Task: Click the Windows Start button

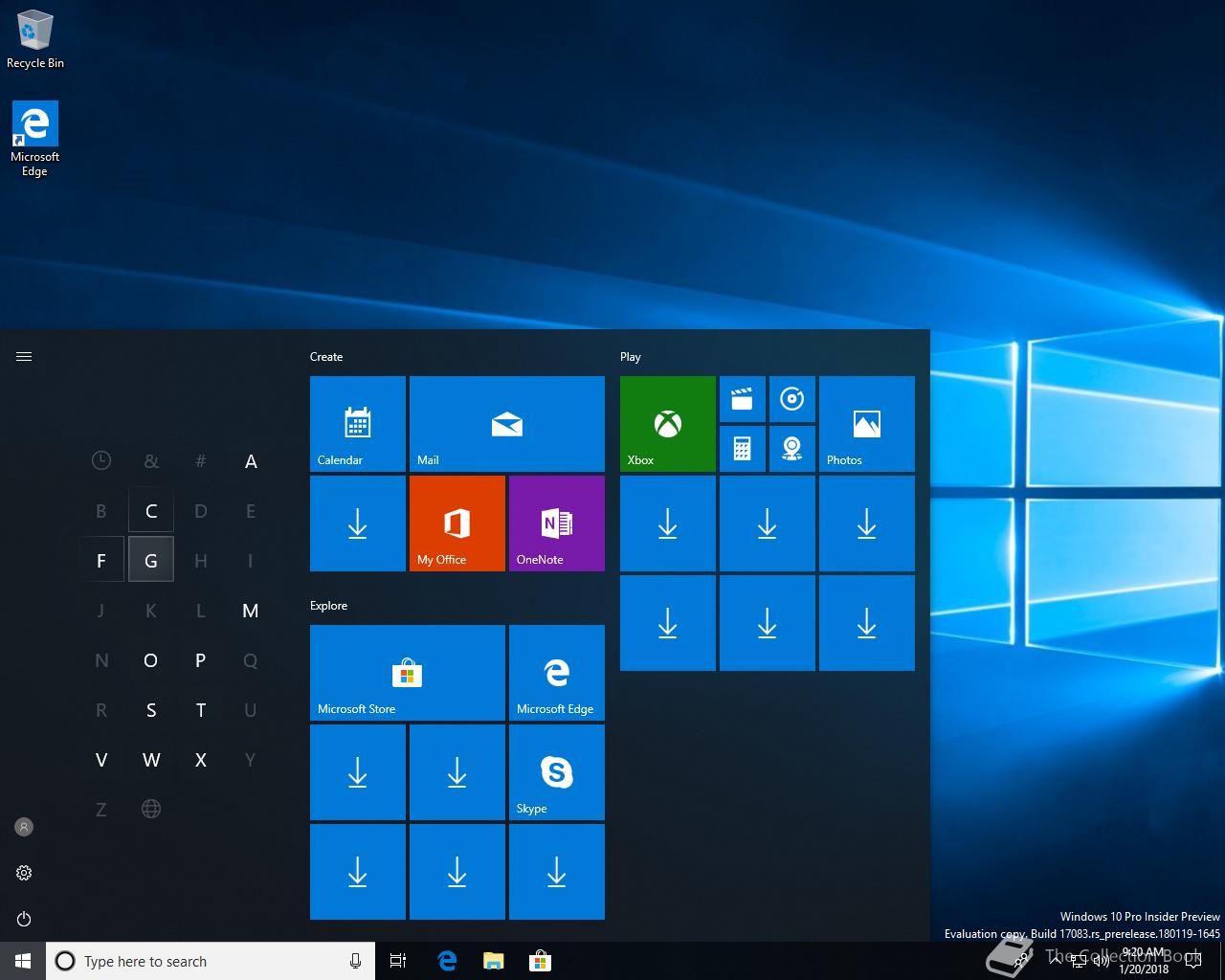Action: click(23, 961)
